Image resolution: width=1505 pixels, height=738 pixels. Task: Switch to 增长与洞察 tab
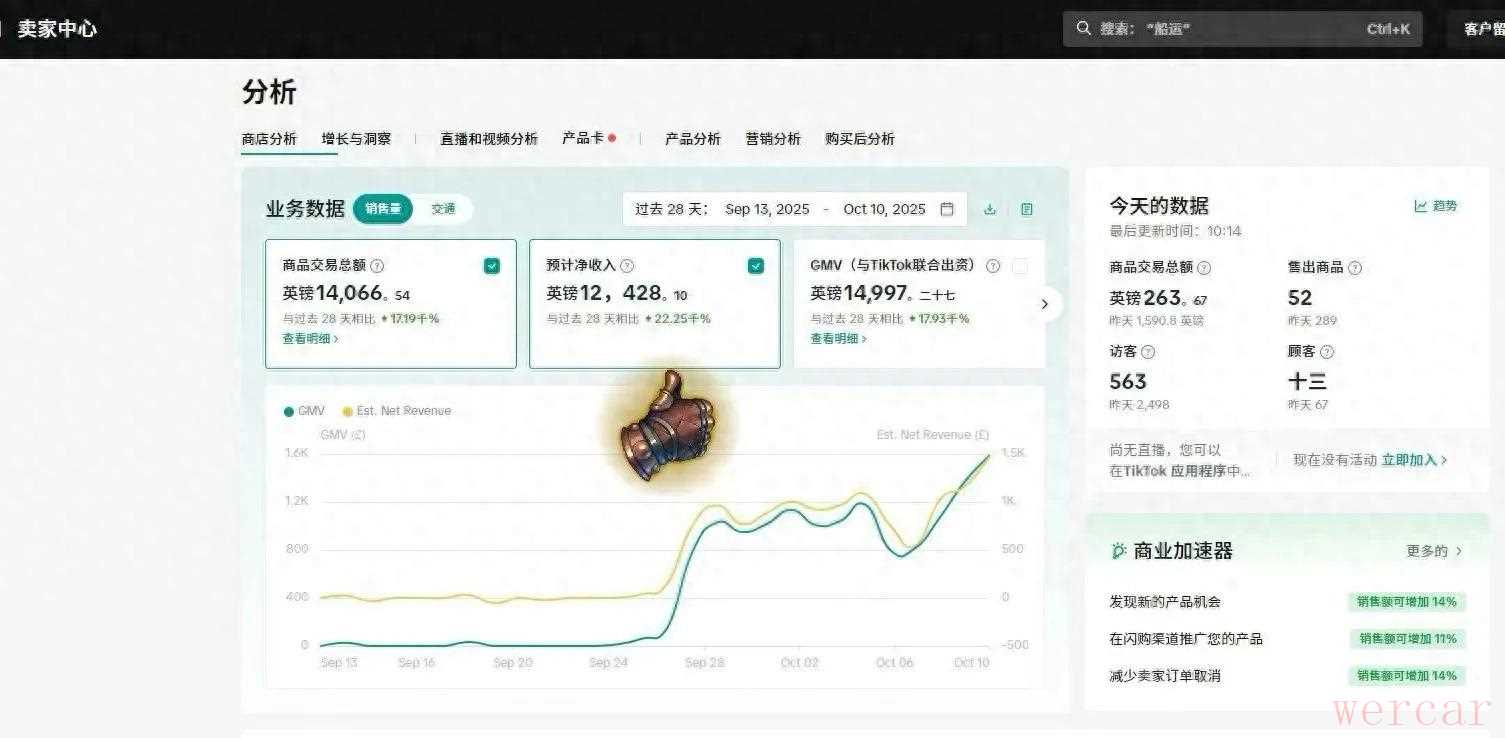tap(356, 139)
